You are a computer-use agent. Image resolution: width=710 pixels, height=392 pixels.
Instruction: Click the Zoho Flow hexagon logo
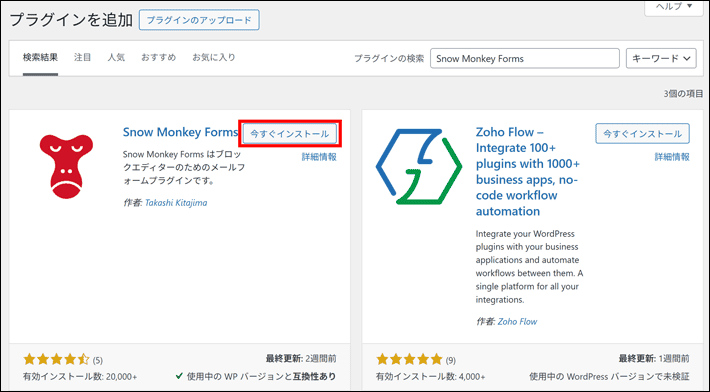(x=419, y=166)
